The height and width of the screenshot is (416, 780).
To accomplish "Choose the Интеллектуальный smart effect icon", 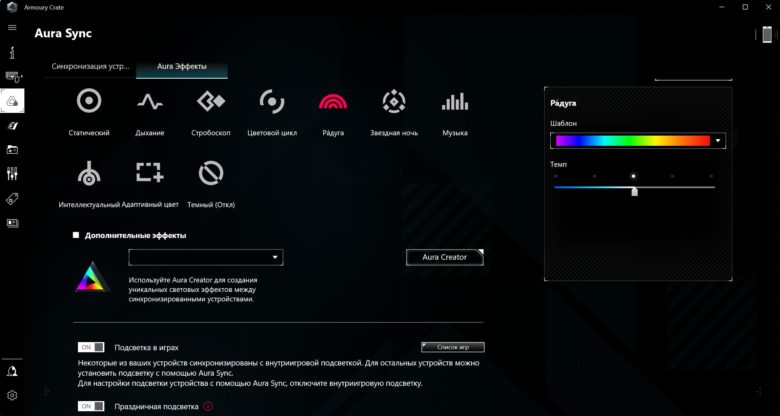I will point(89,173).
